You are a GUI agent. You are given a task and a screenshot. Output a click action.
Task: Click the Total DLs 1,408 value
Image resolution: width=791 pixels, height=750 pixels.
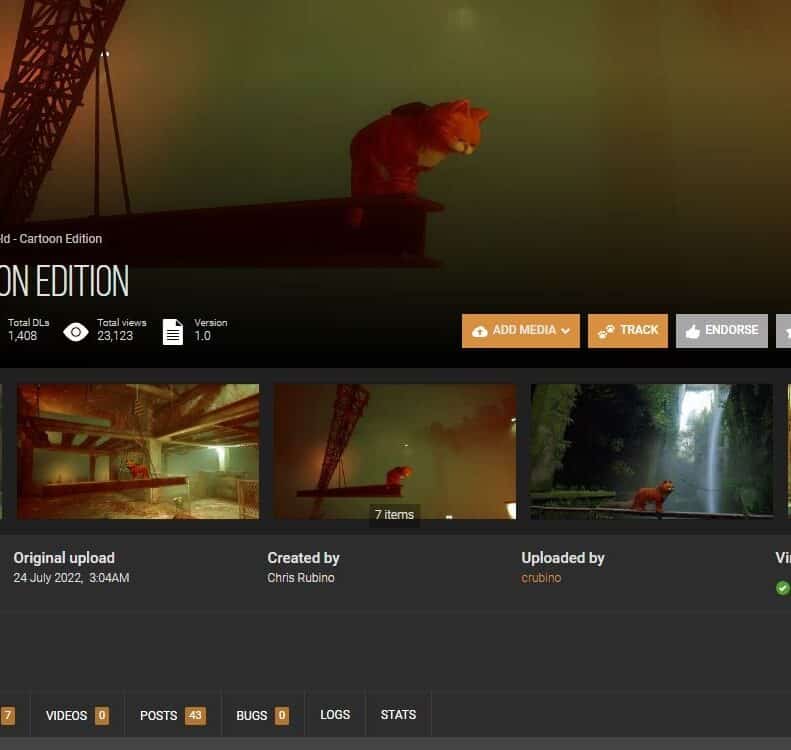click(22, 336)
